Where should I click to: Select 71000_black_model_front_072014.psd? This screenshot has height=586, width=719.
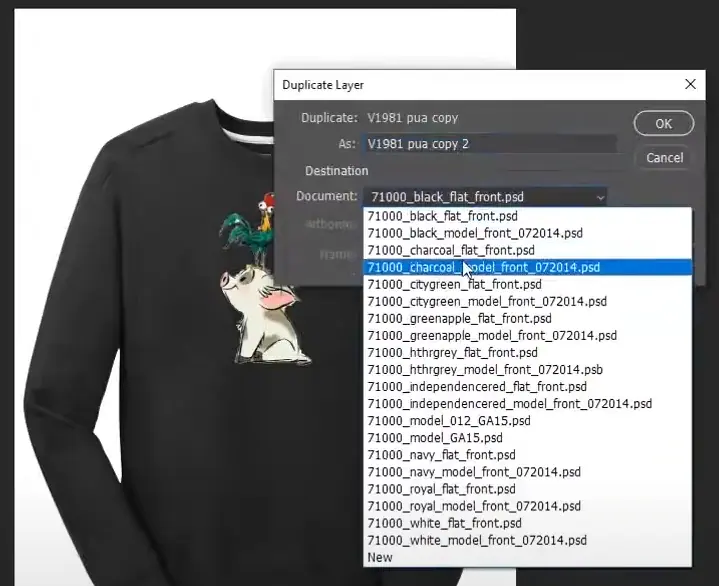point(527,233)
